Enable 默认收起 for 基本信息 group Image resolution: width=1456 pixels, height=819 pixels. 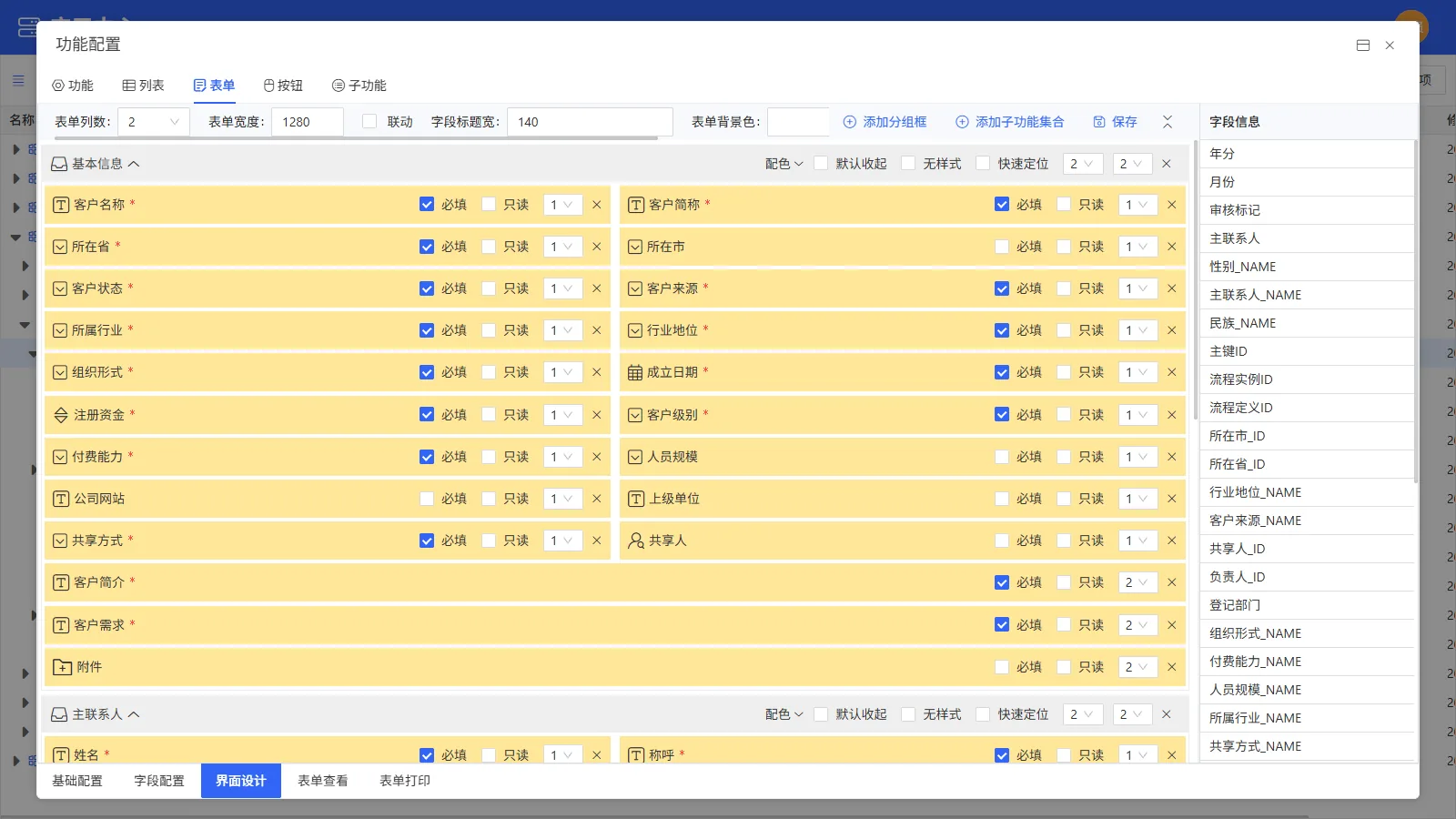[821, 164]
